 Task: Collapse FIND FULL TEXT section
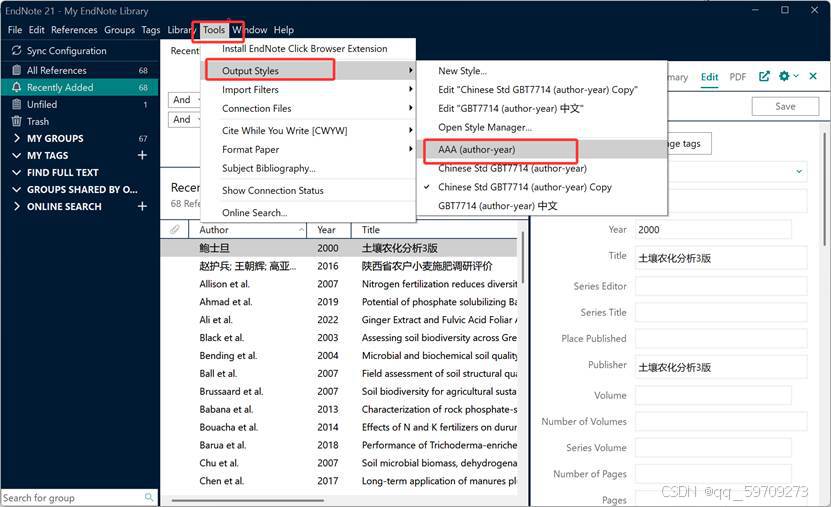(x=16, y=172)
